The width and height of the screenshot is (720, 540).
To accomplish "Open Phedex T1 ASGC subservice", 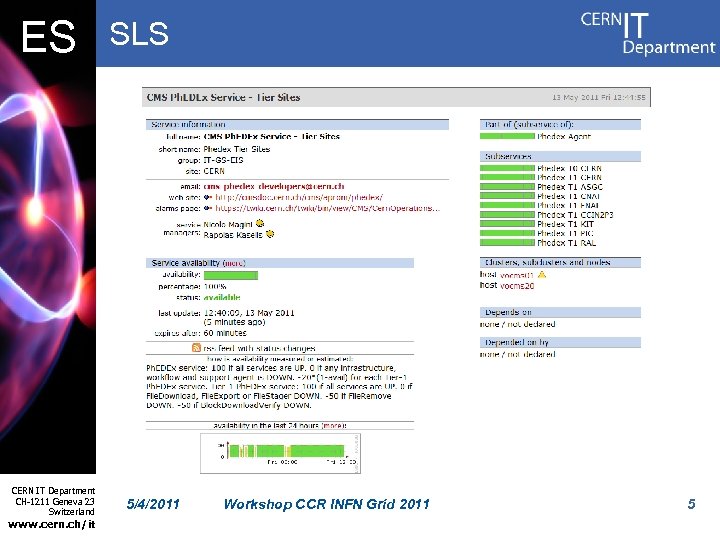I will coord(570,187).
